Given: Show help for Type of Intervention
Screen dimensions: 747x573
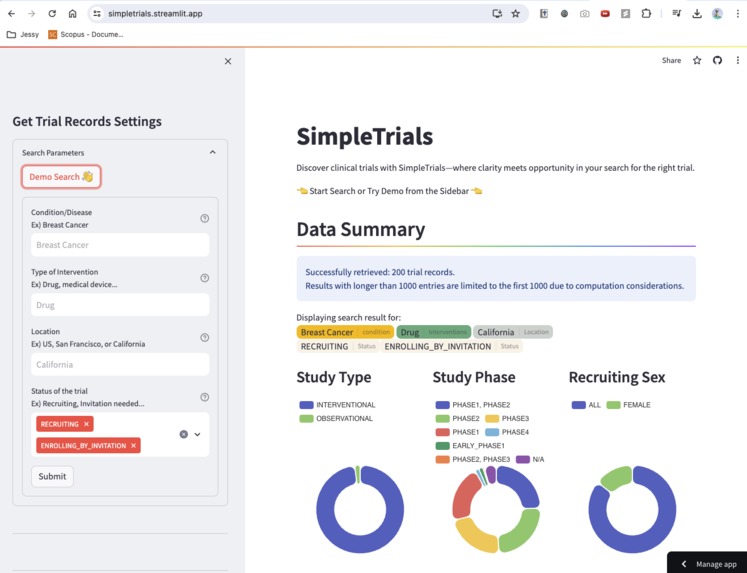Looking at the screenshot, I should (x=204, y=278).
